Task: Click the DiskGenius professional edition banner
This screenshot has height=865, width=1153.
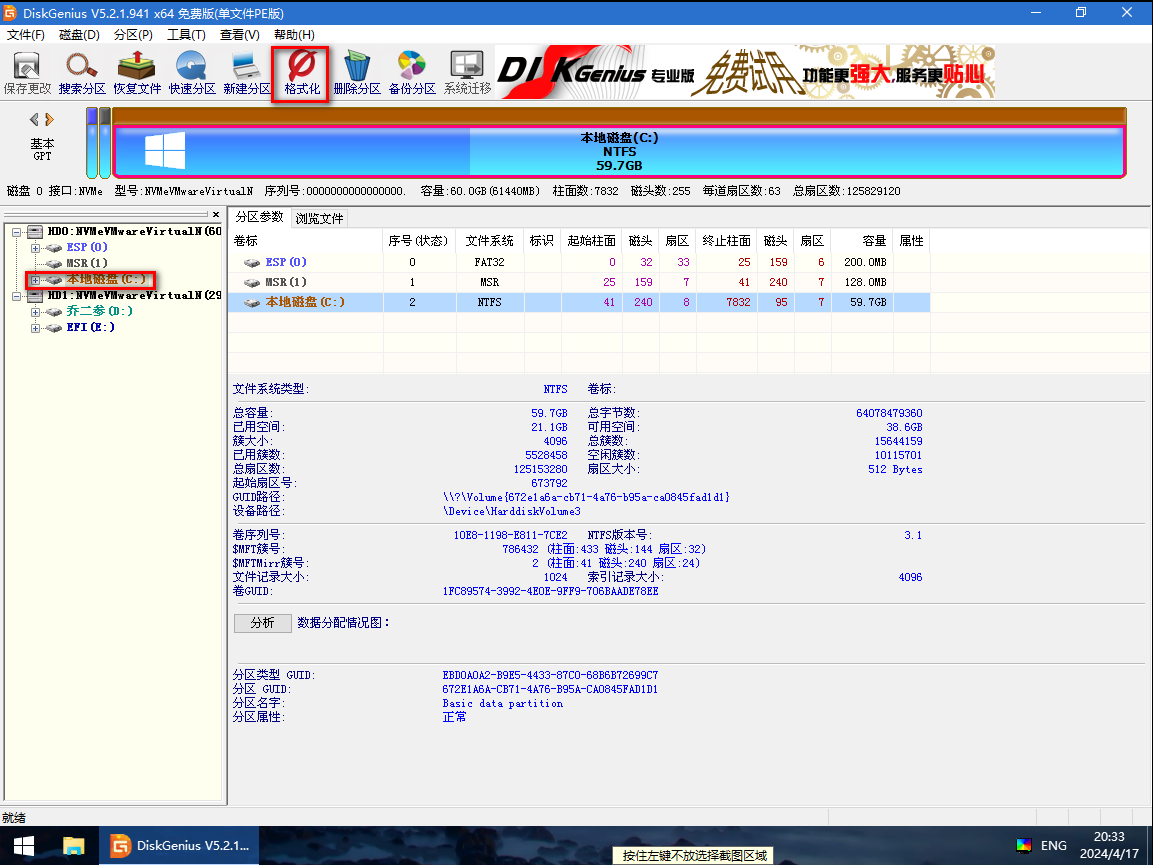Action: click(x=745, y=72)
